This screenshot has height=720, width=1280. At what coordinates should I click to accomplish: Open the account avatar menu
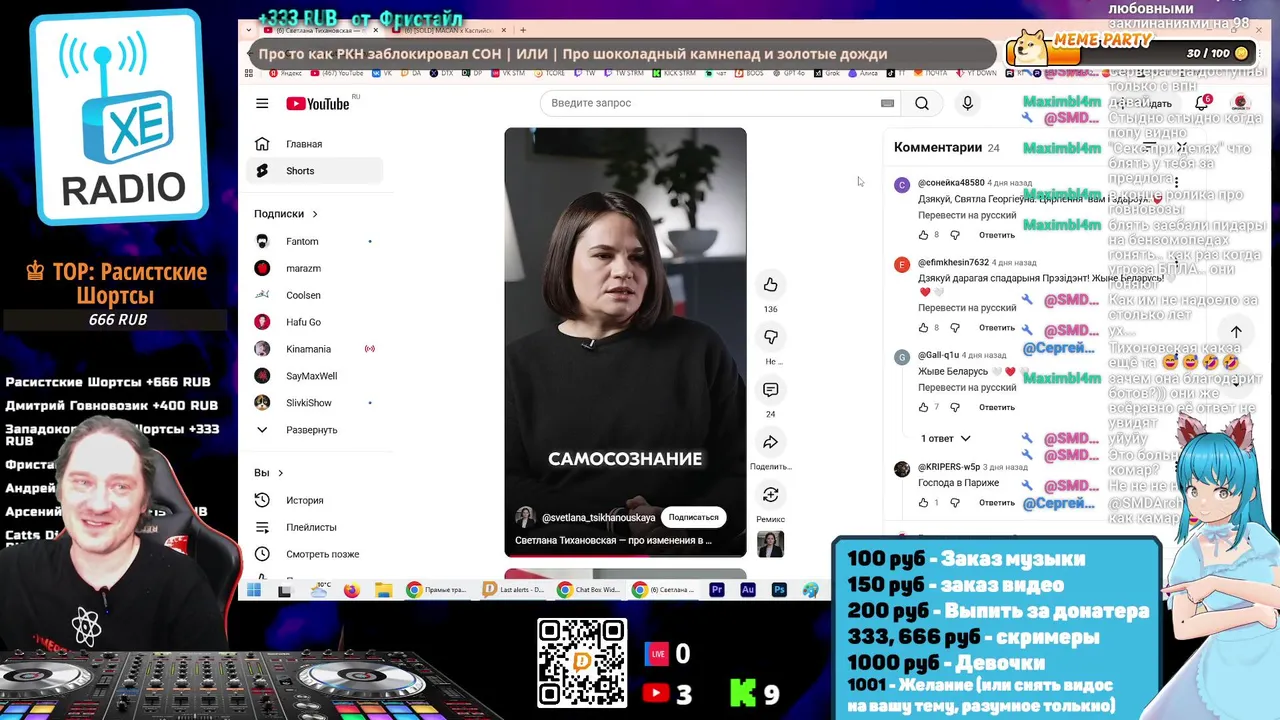point(1240,103)
